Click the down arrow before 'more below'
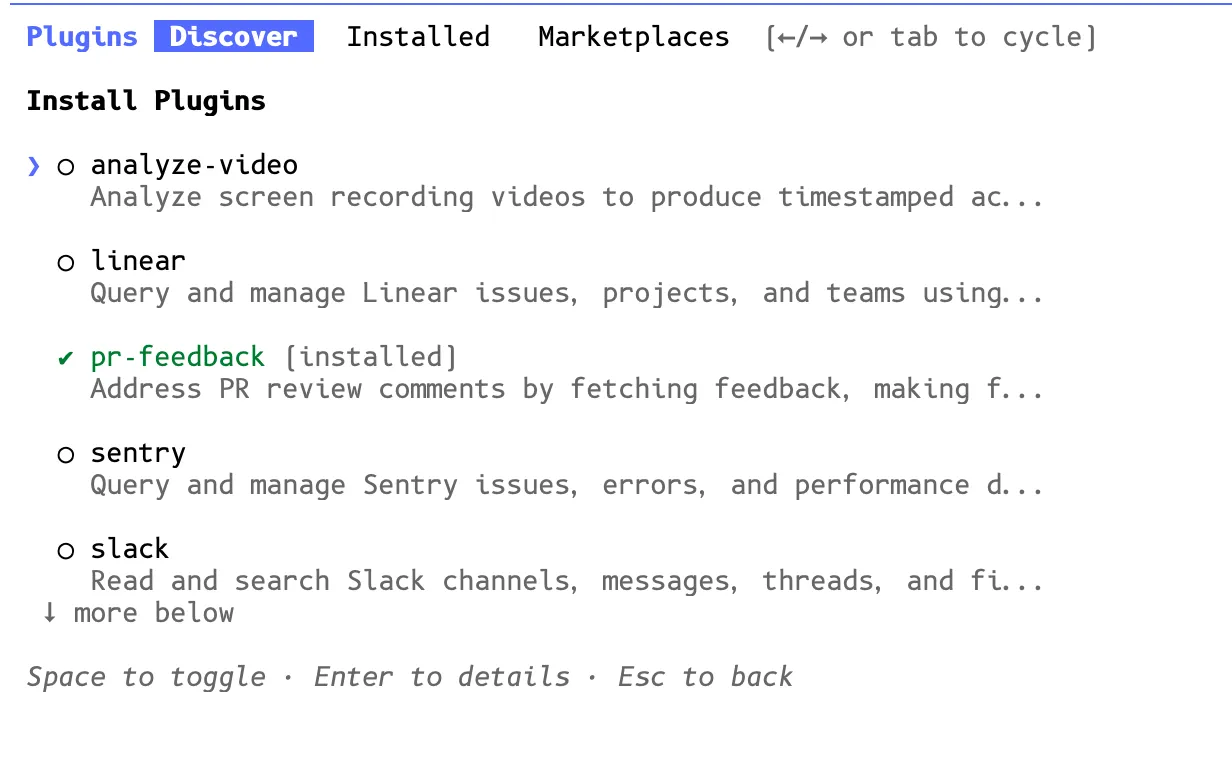The image size is (1232, 762). pyautogui.click(x=49, y=613)
